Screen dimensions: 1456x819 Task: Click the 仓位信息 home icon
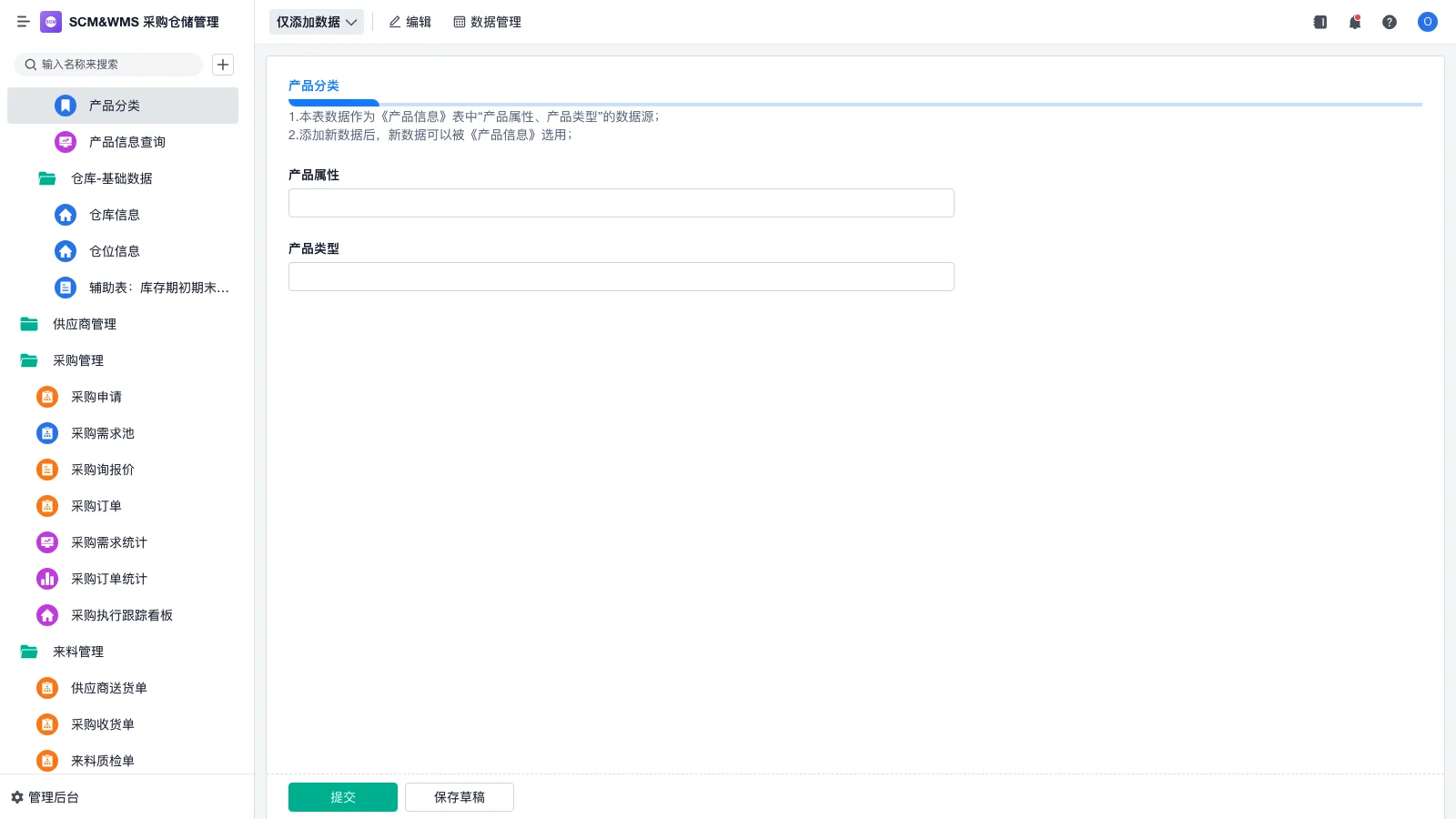tap(66, 251)
